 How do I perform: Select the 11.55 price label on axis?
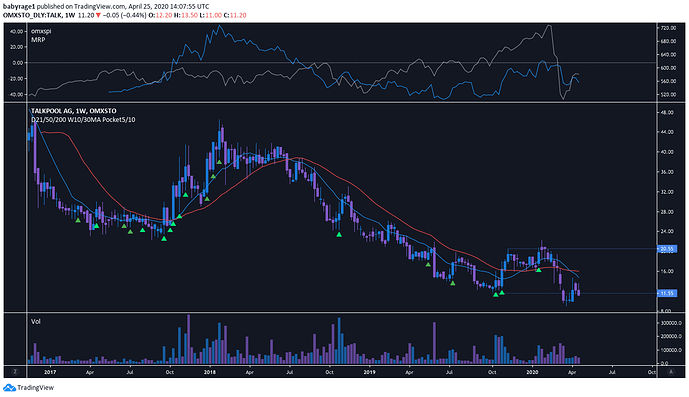pos(667,293)
